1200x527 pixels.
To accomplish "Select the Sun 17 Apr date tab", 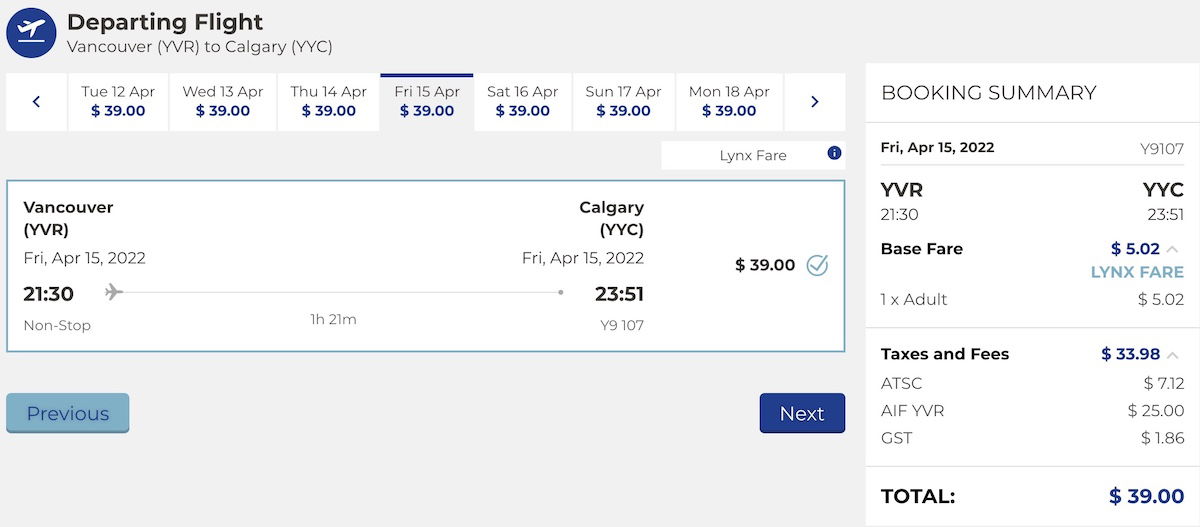I will coord(624,102).
